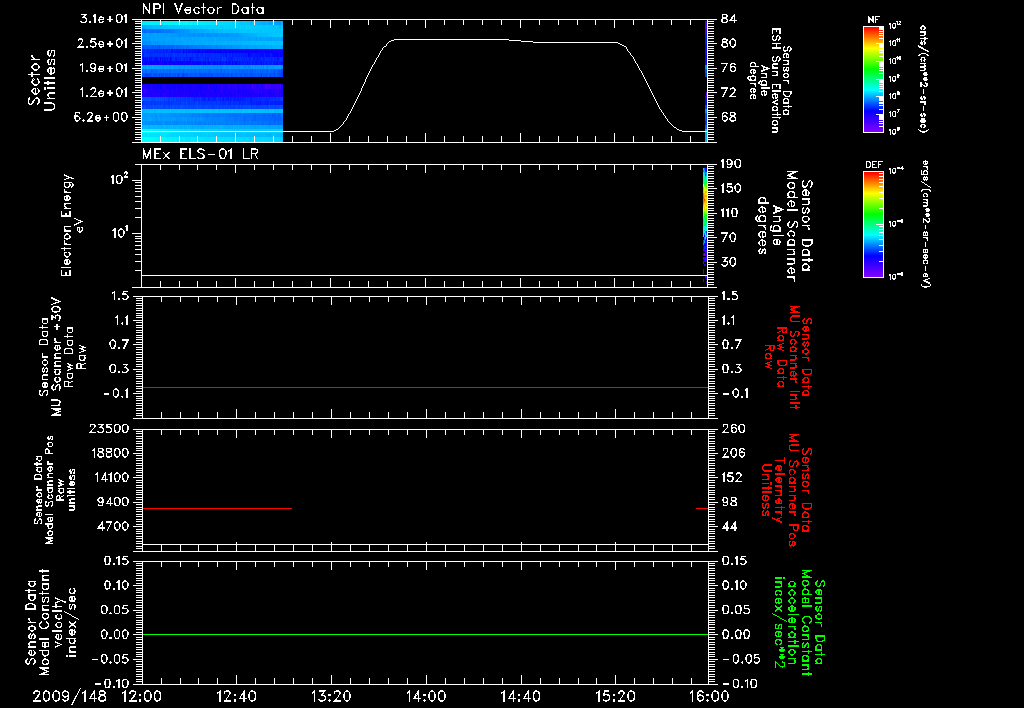
Task: Click the '18800' scanner position tick value
Action: (108, 453)
